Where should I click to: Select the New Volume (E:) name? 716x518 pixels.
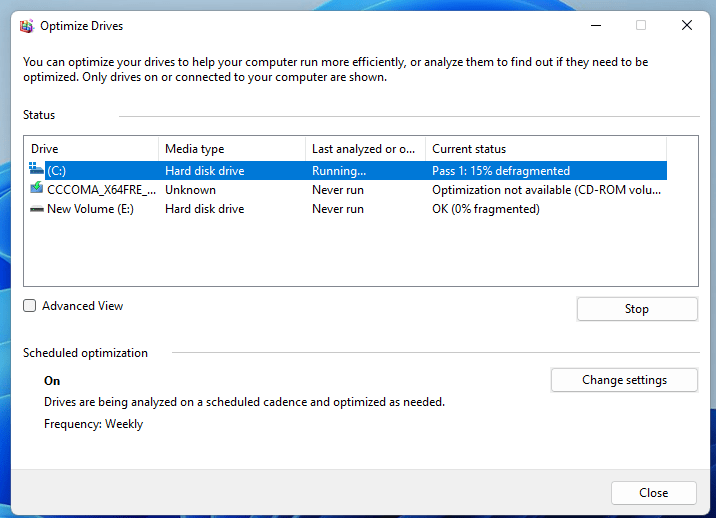click(90, 209)
